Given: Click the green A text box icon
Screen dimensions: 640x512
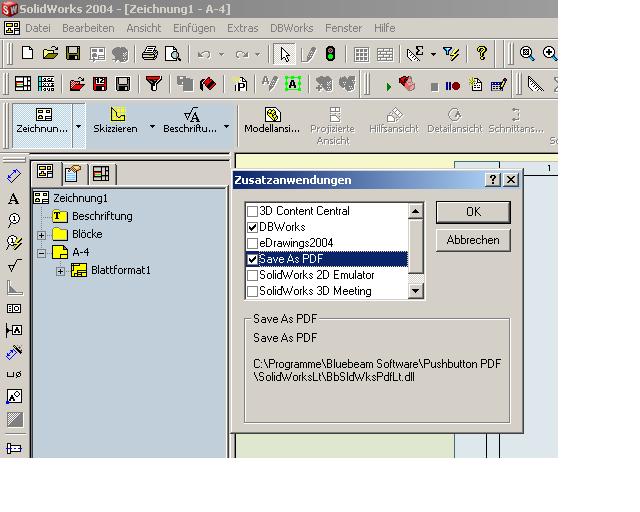Looking at the screenshot, I should pos(293,84).
